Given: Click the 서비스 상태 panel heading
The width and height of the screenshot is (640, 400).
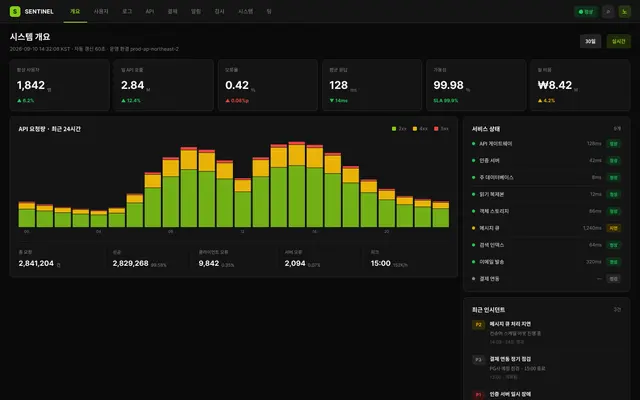Looking at the screenshot, I should point(486,129).
